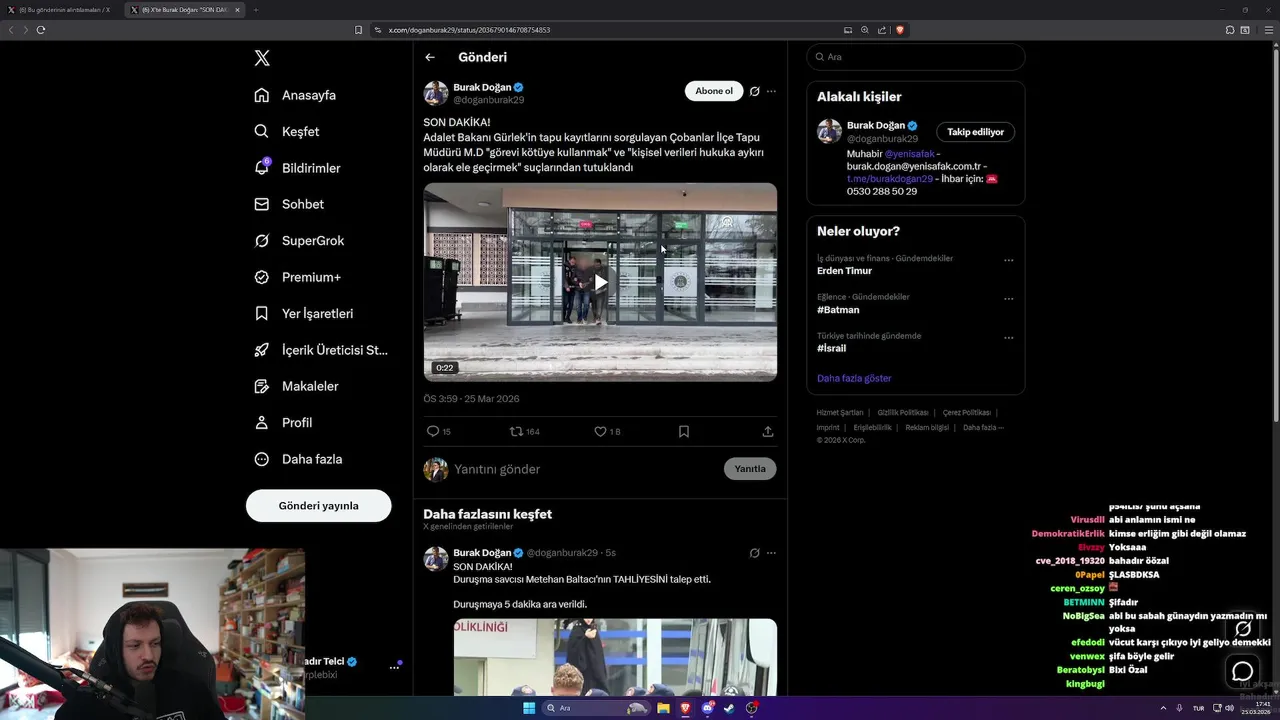Click Yanıtını gönder reply field

(x=585, y=469)
